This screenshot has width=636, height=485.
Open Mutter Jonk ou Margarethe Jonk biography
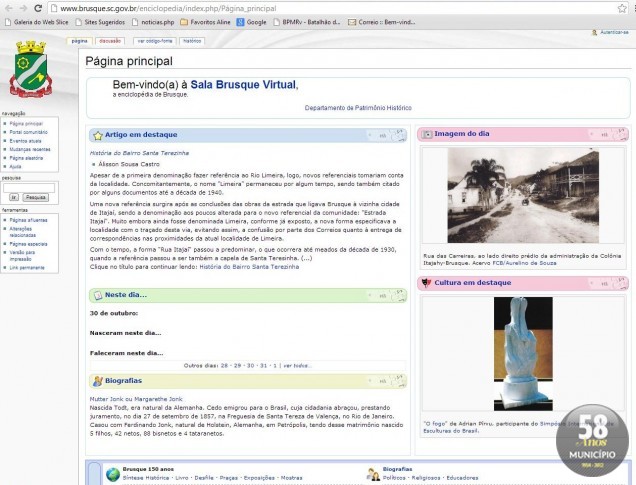(x=136, y=399)
